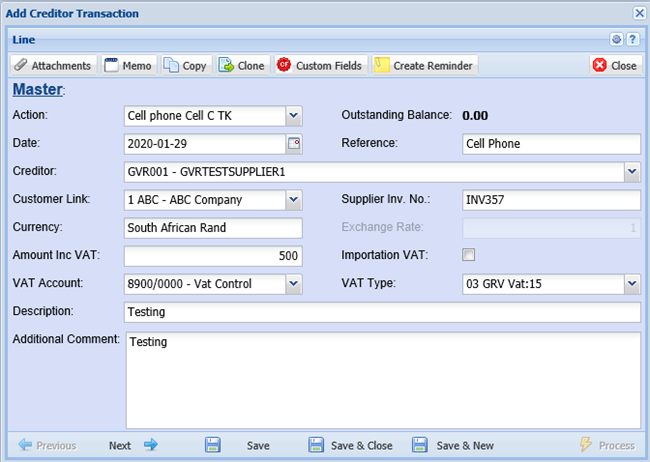Expand the Action dropdown list
The image size is (650, 462).
293,116
